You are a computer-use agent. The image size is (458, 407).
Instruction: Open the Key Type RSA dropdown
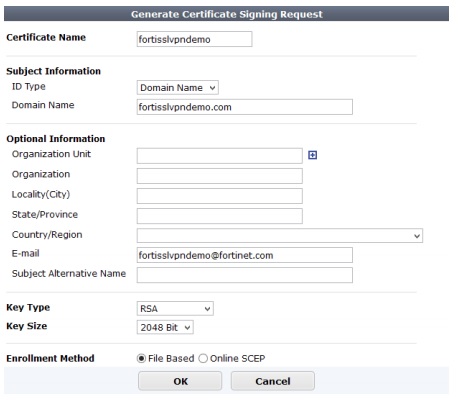pyautogui.click(x=175, y=308)
